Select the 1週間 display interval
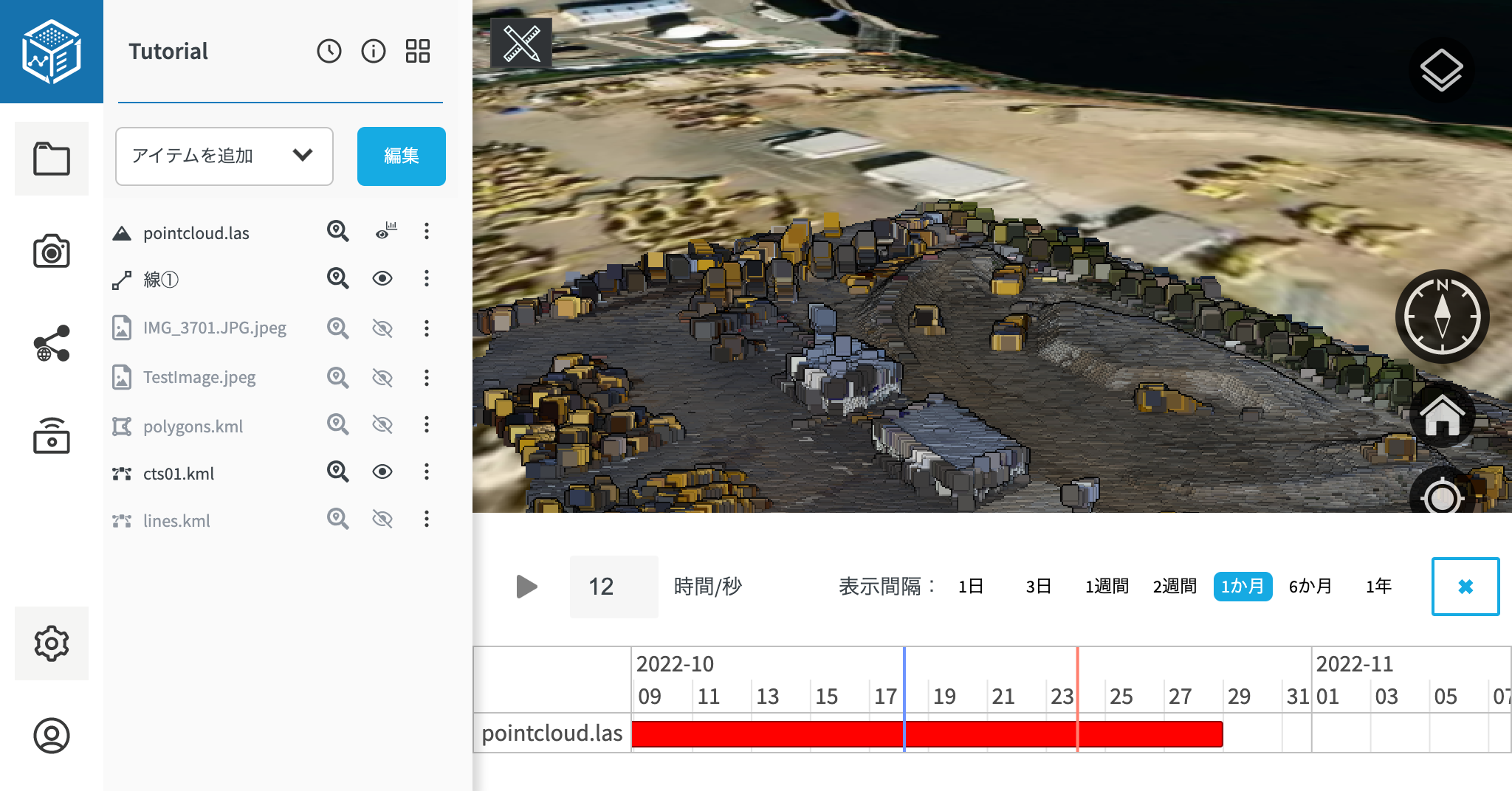Image resolution: width=1512 pixels, height=791 pixels. coord(1107,587)
